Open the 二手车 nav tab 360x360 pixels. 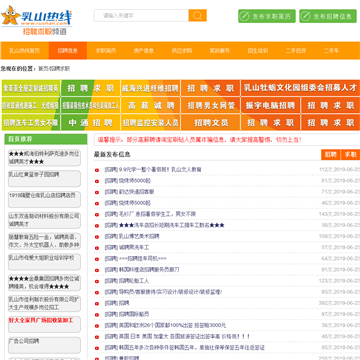331,51
